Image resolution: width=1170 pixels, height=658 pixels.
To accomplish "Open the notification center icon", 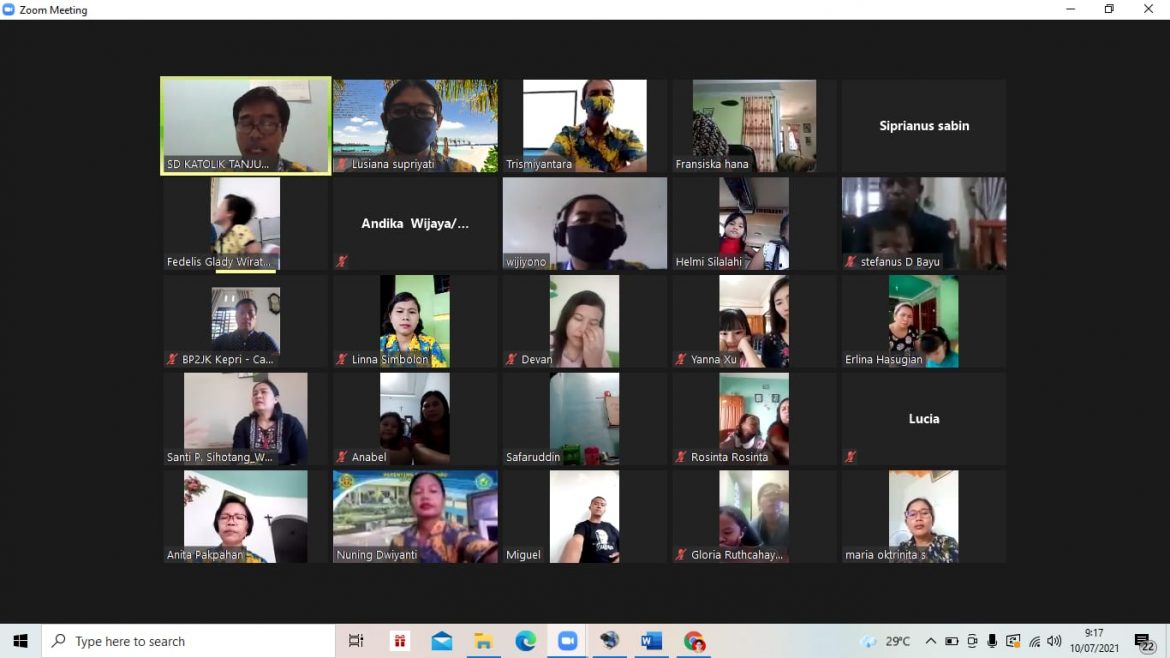I will click(x=1144, y=641).
